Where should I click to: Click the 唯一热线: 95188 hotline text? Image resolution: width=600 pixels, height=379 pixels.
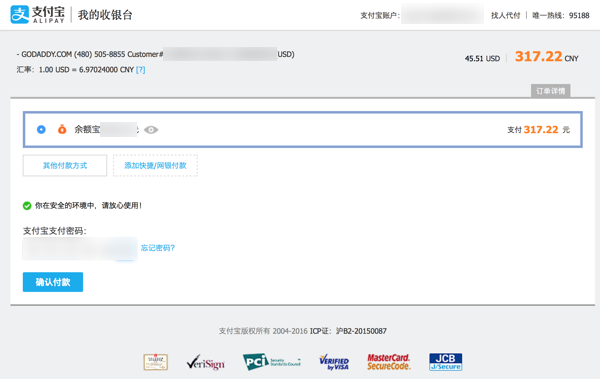pos(561,15)
